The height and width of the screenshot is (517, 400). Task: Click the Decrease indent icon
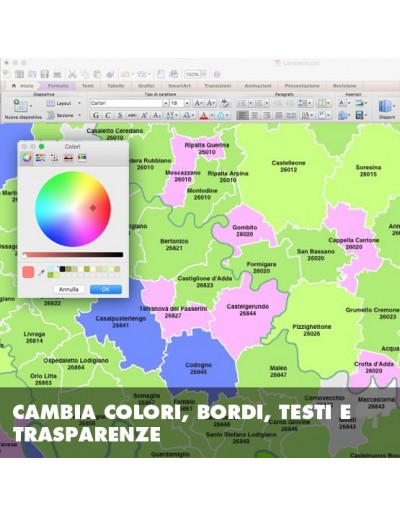pos(277,103)
